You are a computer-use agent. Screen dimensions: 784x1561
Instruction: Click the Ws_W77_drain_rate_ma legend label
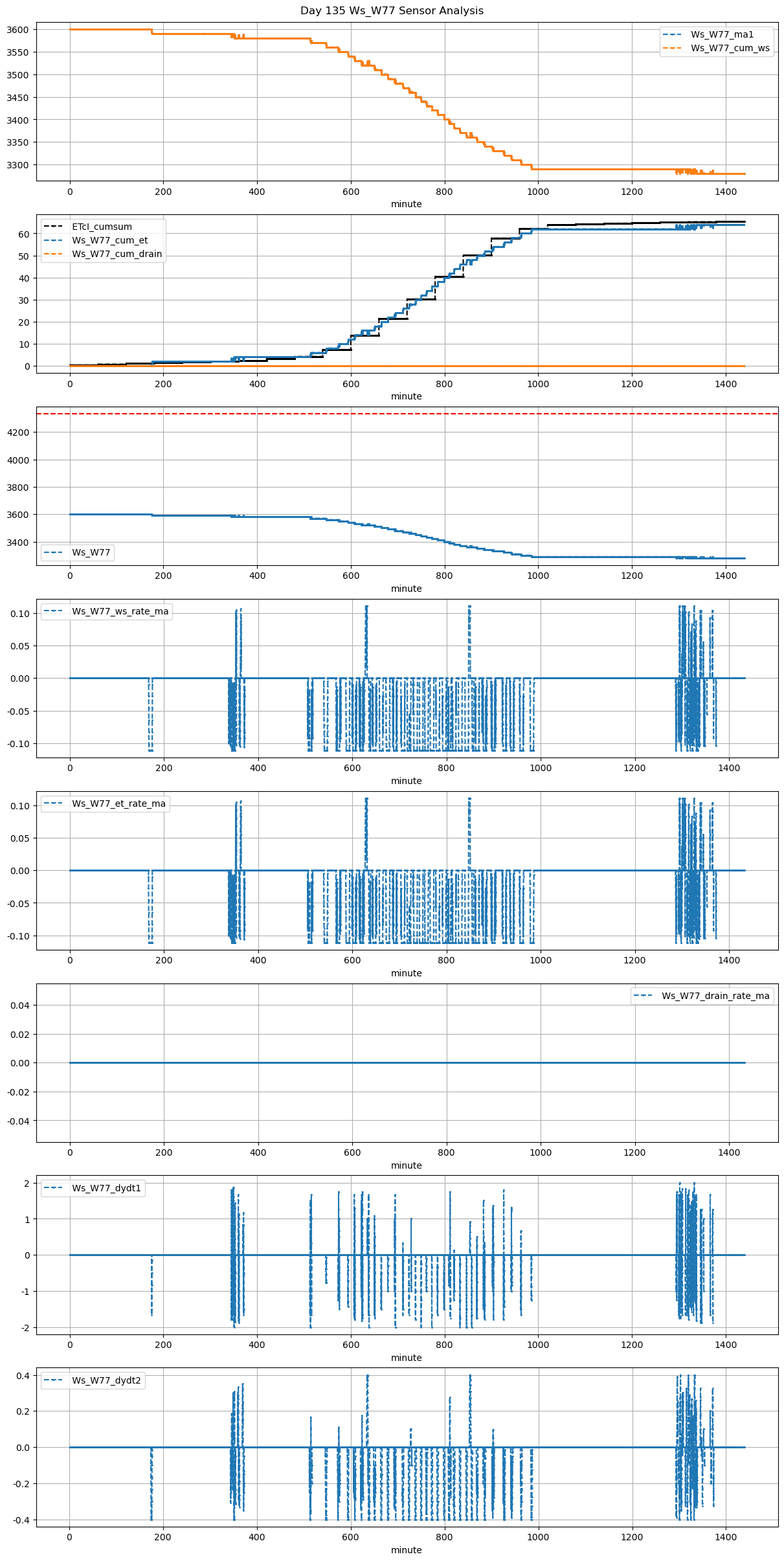click(715, 996)
